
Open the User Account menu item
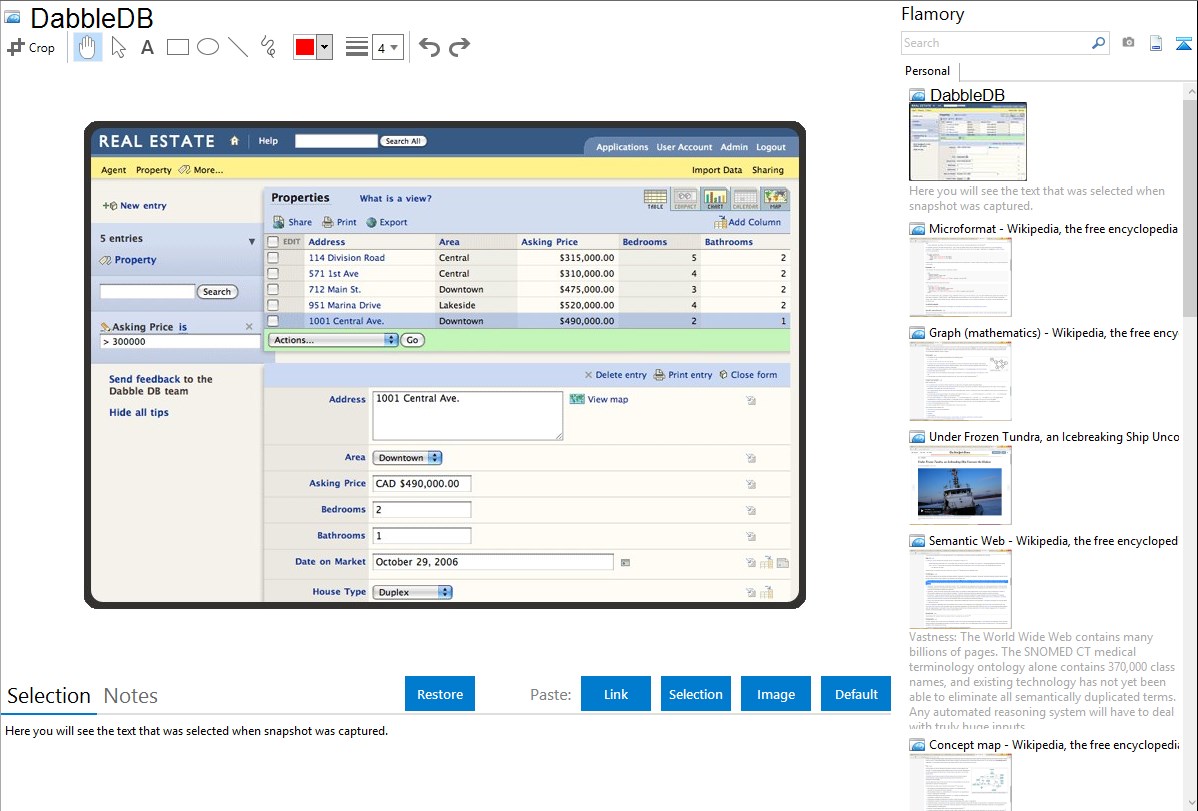click(684, 147)
